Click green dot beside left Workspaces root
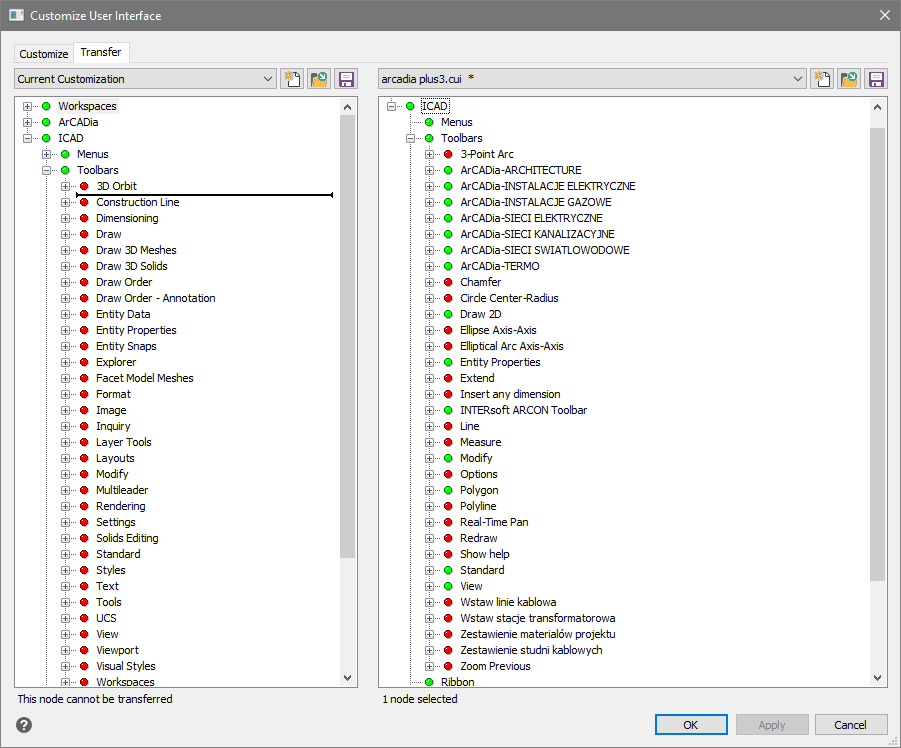The image size is (901, 748). pos(47,106)
